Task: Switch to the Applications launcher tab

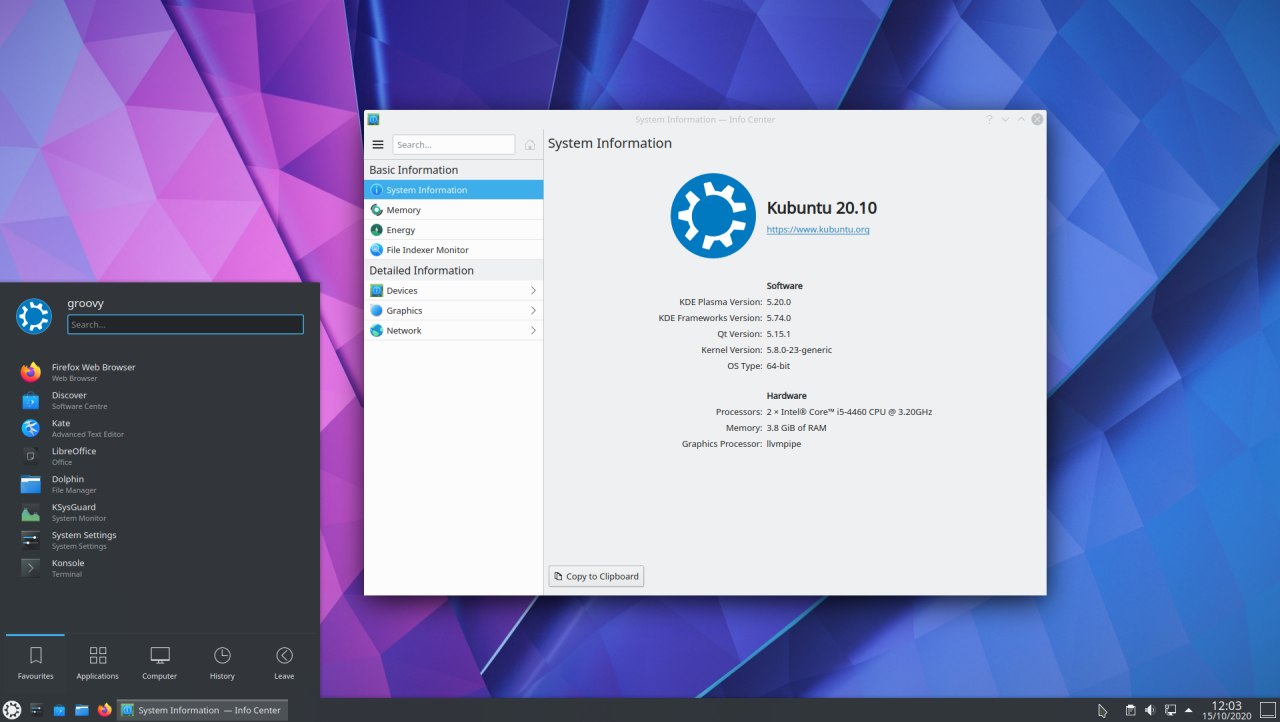Action: tap(97, 663)
